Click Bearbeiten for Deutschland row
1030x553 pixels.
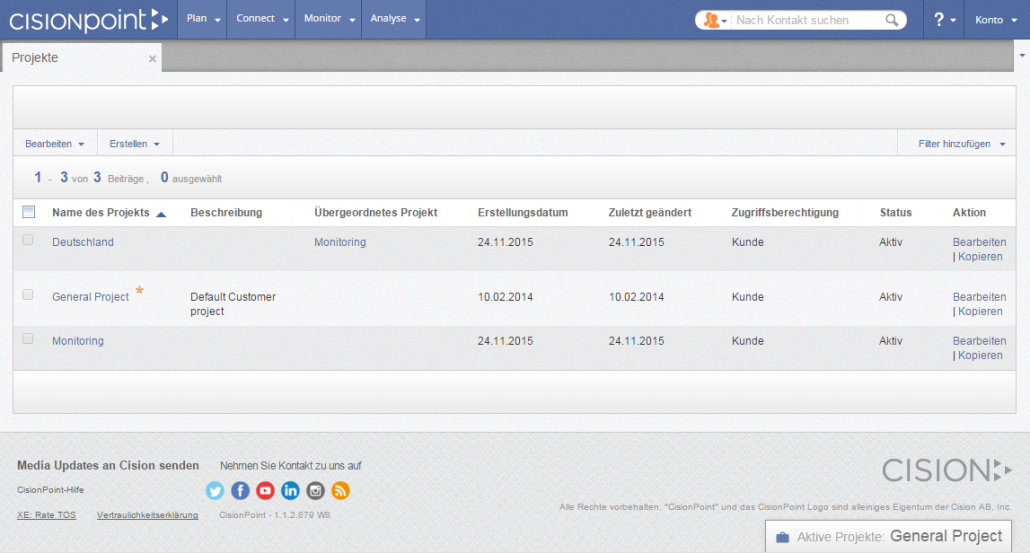pyautogui.click(x=979, y=242)
